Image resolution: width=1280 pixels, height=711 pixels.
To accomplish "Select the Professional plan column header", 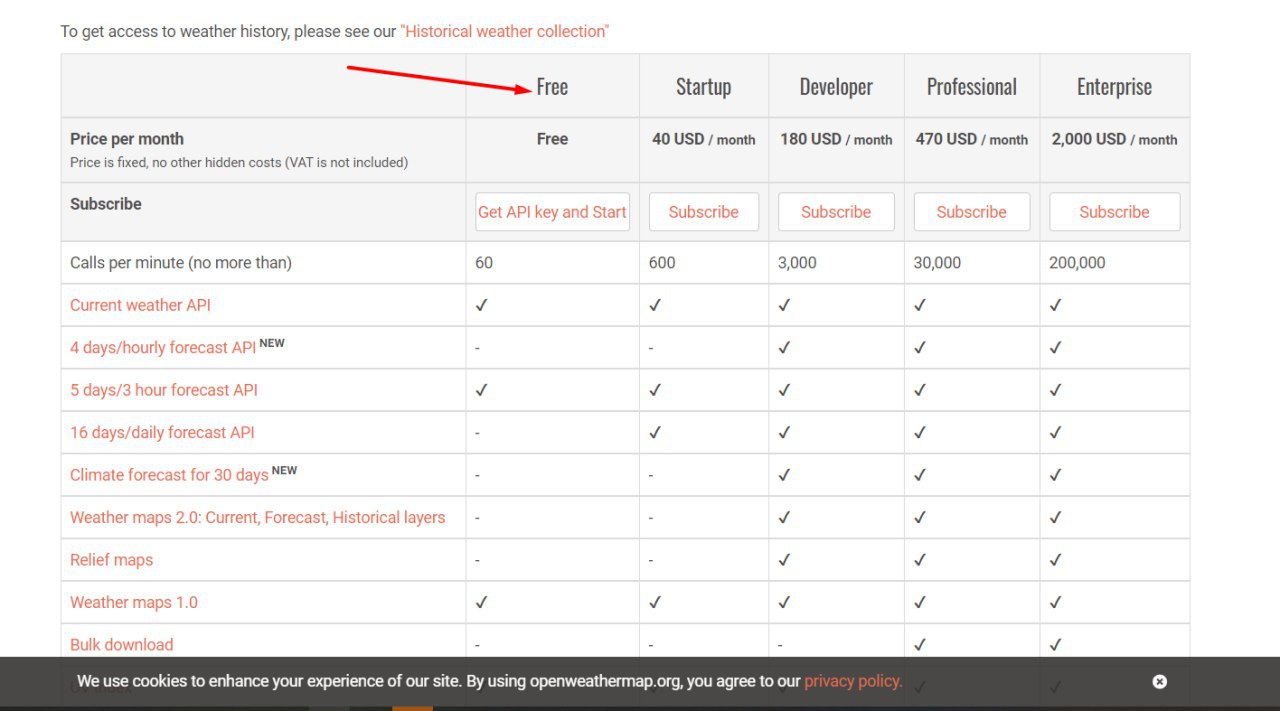I will [x=972, y=87].
